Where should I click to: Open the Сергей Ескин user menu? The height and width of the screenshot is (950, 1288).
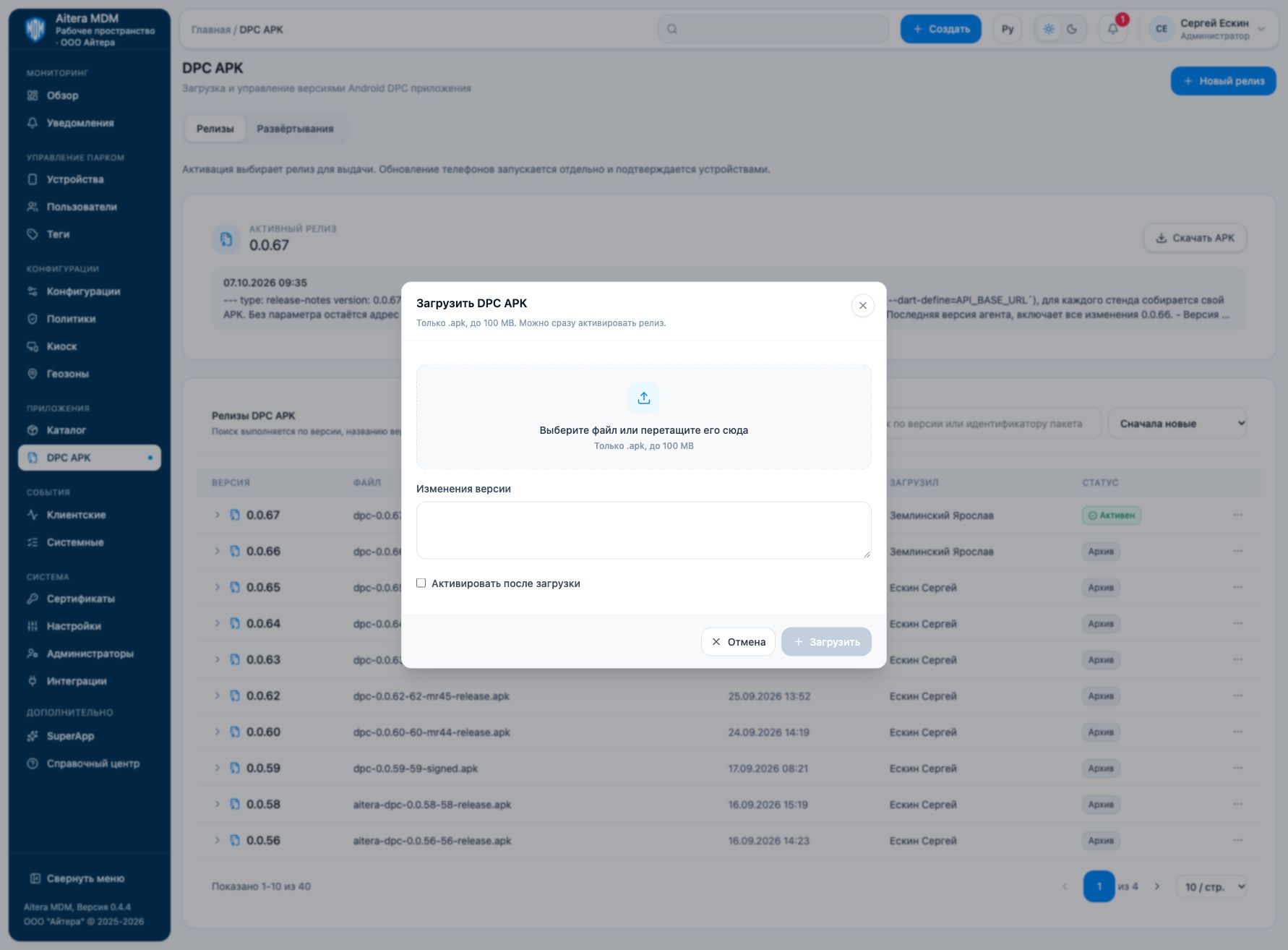1206,29
